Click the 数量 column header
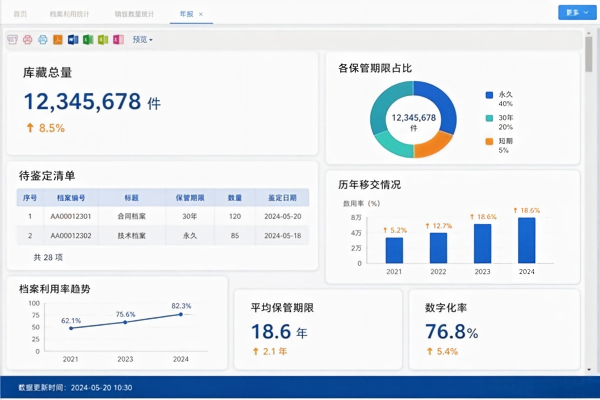600x400 pixels. point(235,198)
